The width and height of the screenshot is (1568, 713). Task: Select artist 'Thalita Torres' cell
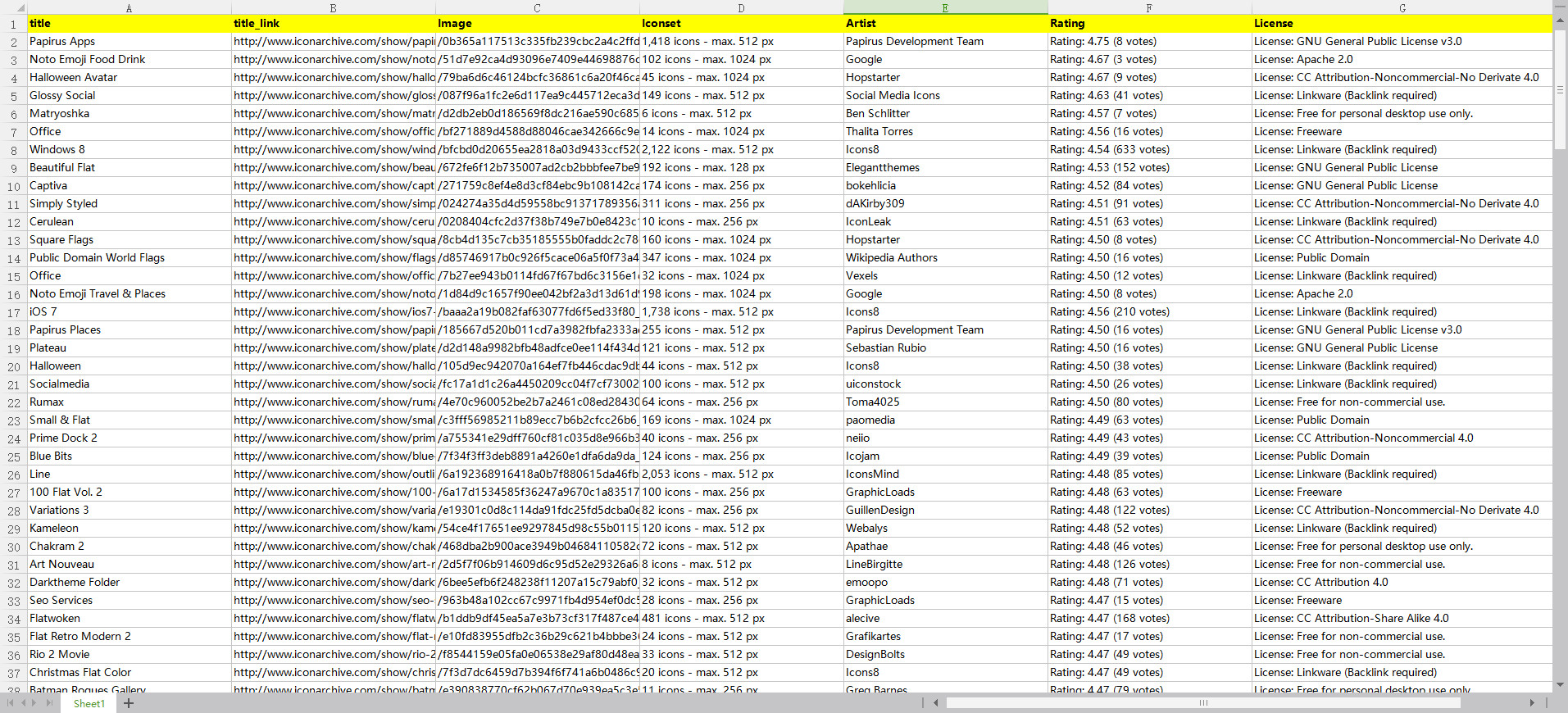pos(945,132)
